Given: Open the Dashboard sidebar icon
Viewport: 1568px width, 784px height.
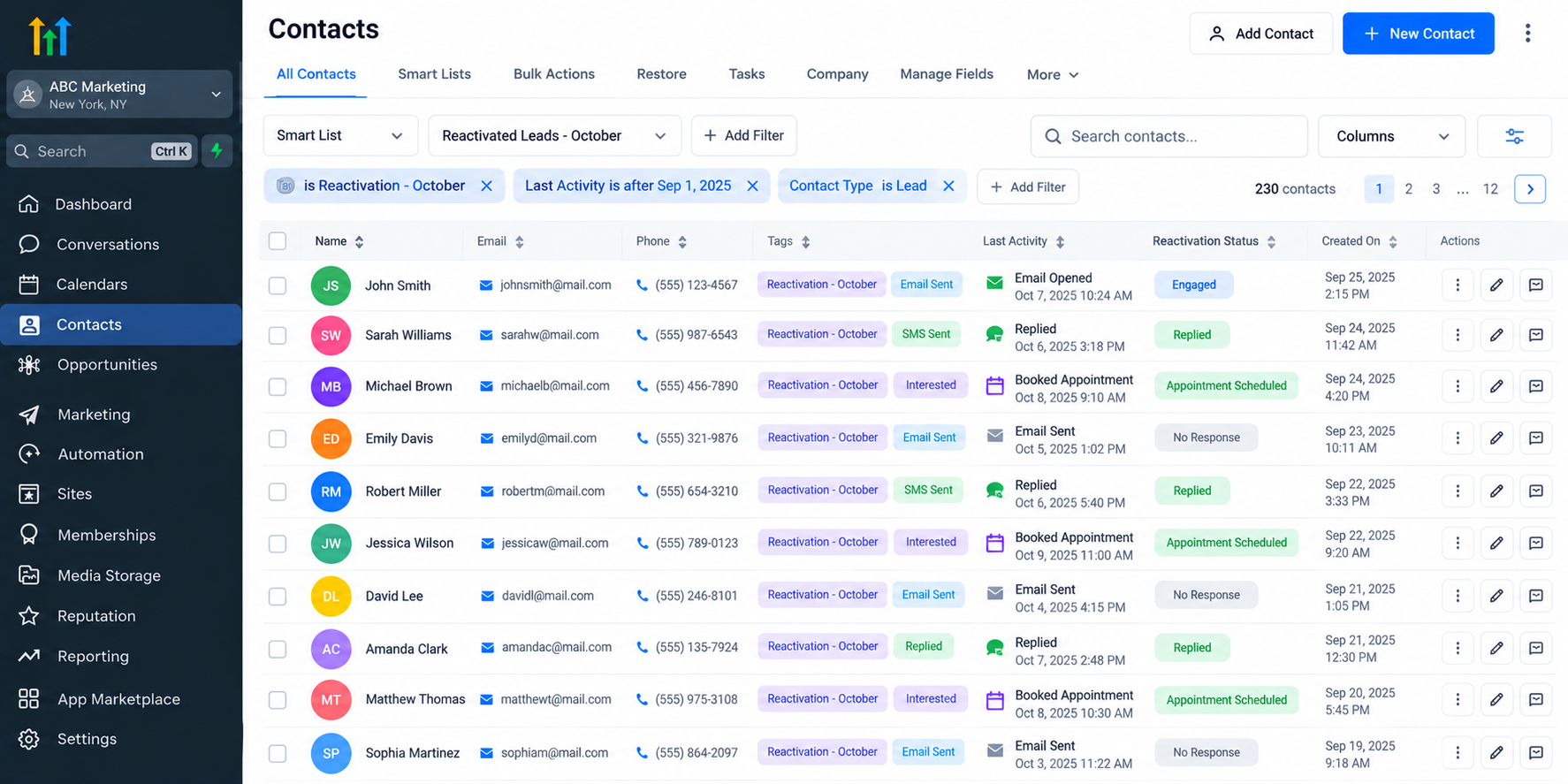Looking at the screenshot, I should point(28,204).
